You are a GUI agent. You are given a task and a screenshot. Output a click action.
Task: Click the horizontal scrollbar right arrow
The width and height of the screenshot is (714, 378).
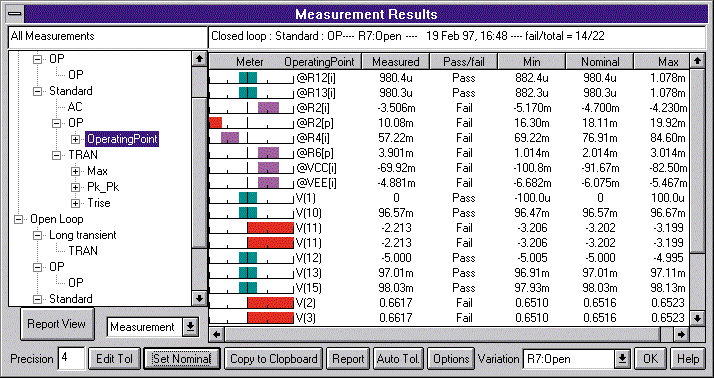coord(681,335)
